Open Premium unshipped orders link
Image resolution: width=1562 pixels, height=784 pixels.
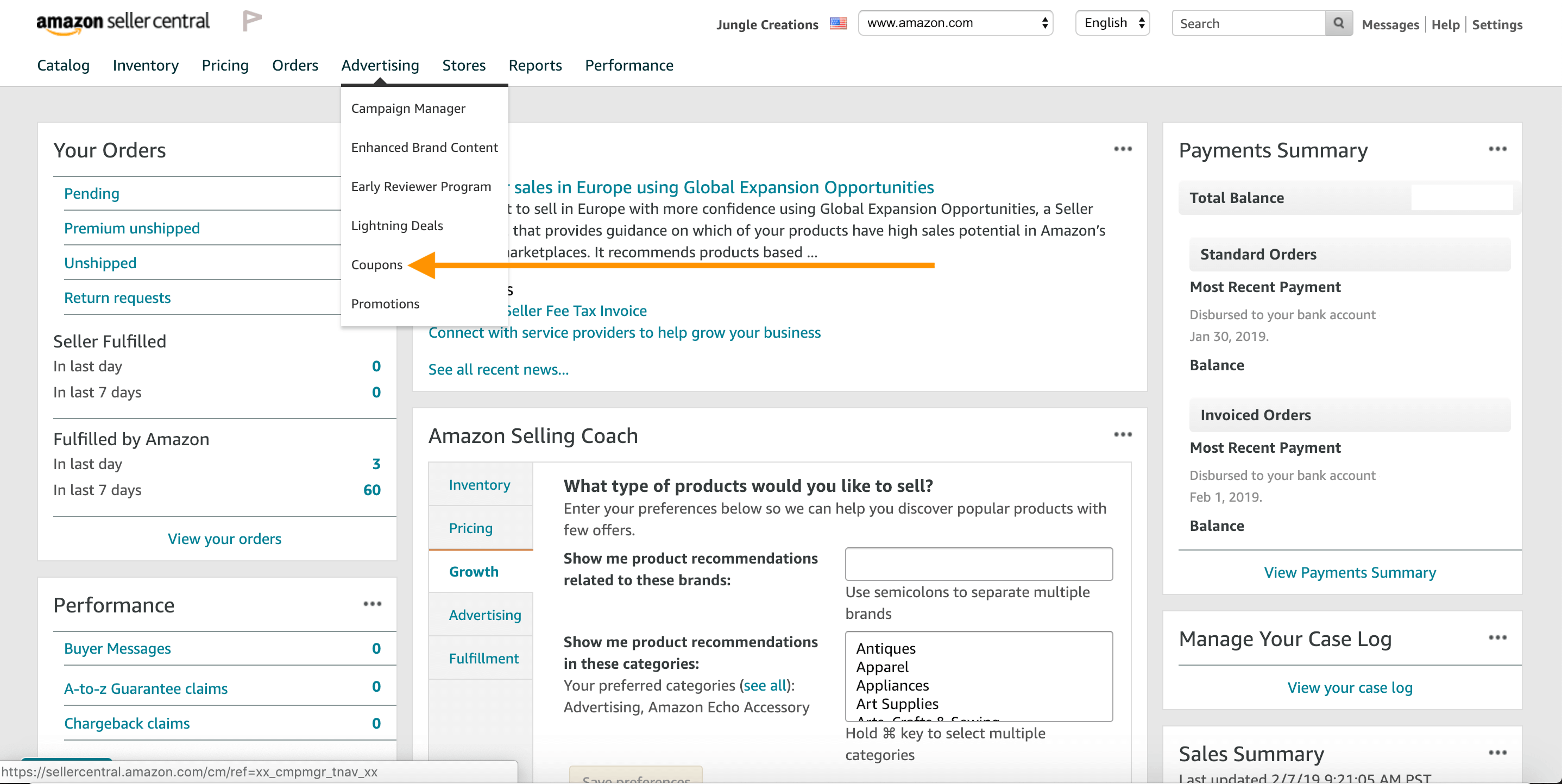click(131, 229)
